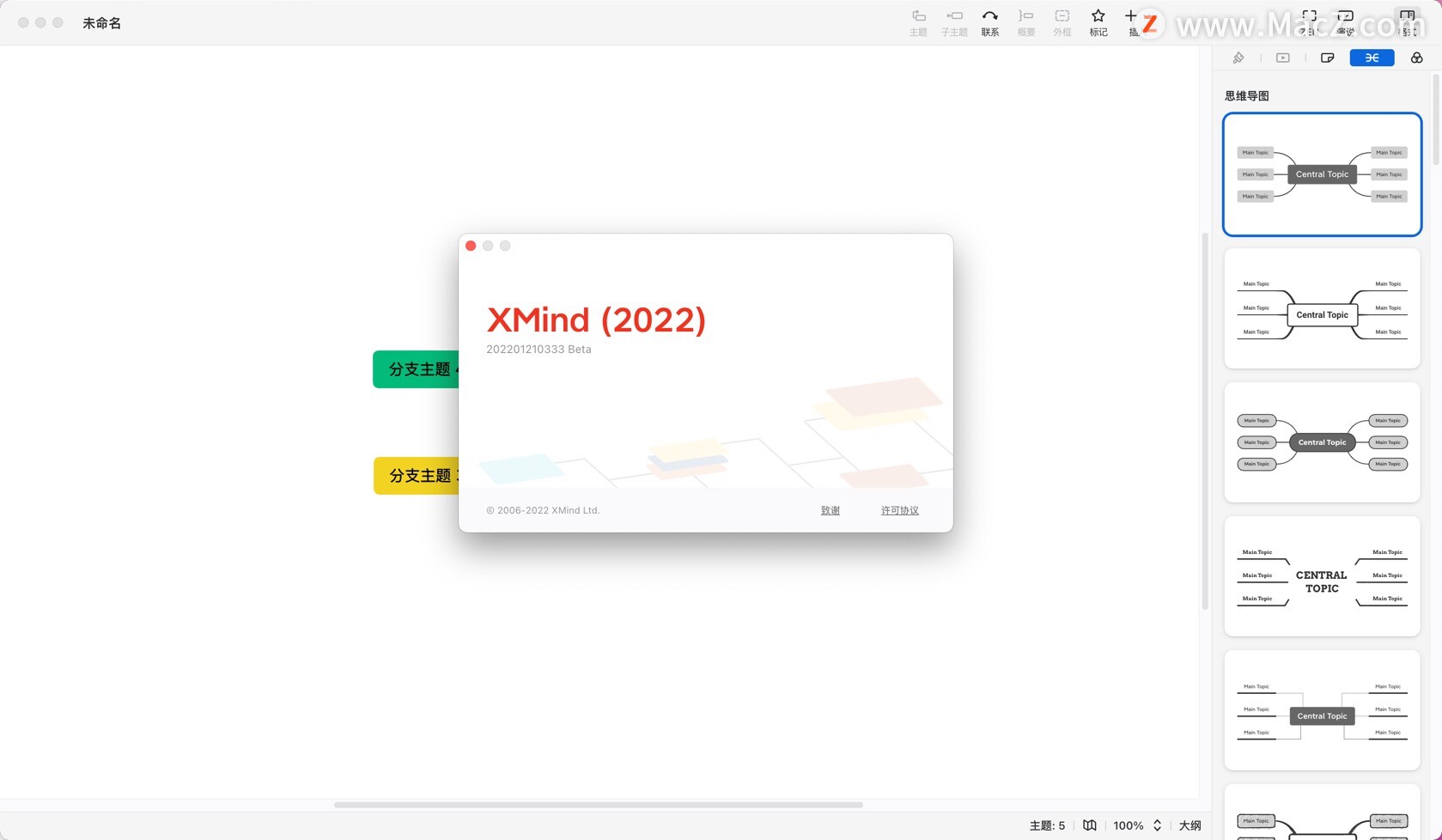Viewport: 1442px width, 840px height.
Task: Close the XMind about dialog
Action: 471,246
